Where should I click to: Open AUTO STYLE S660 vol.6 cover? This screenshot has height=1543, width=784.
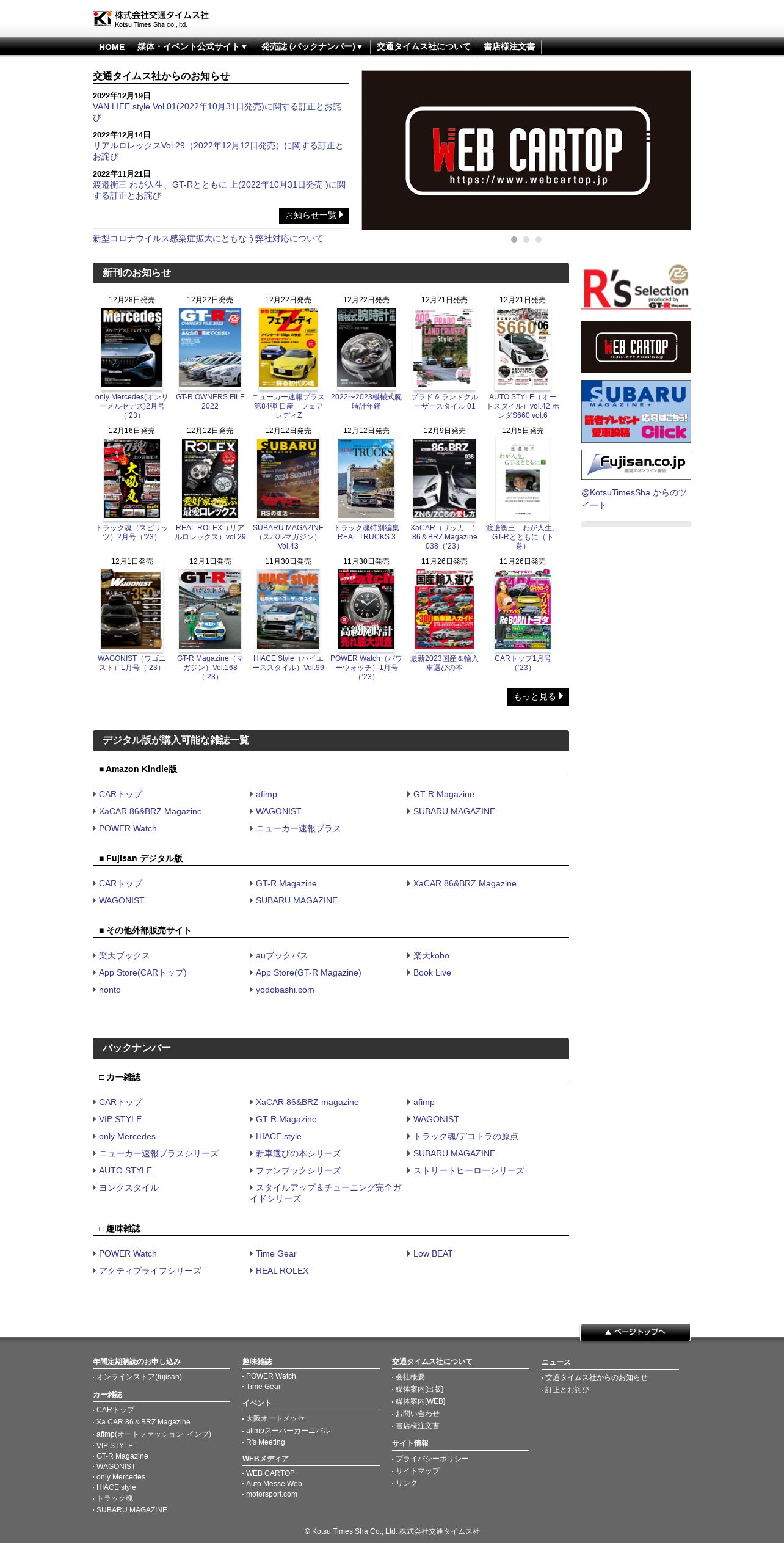[x=523, y=348]
